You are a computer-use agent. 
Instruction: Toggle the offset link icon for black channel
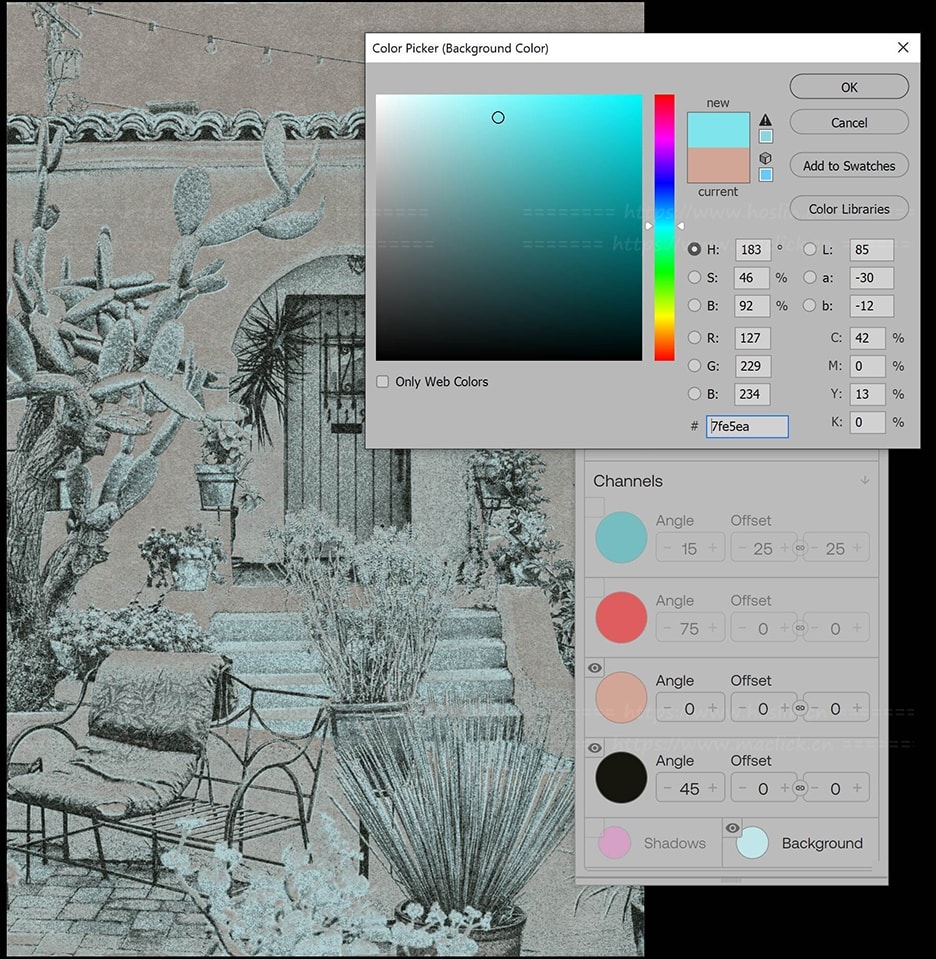click(800, 788)
